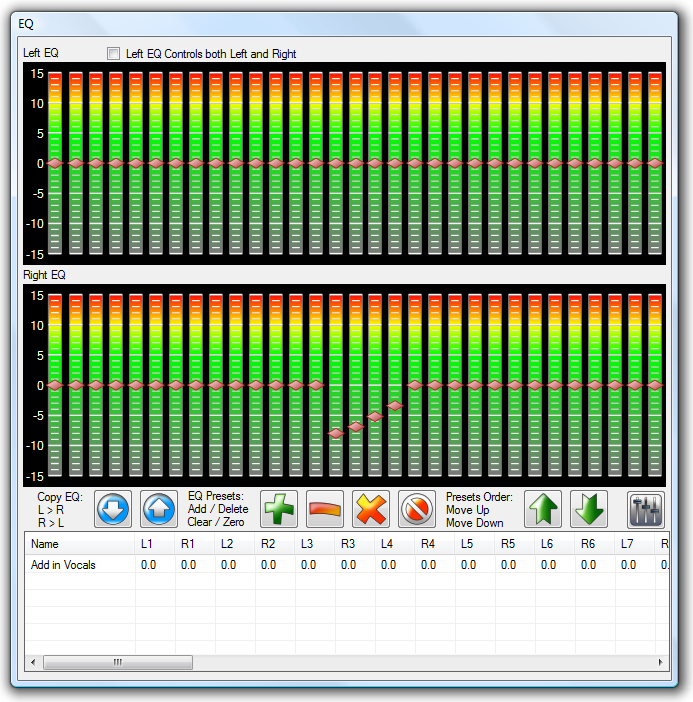Click the L4 column header
Screen dimensions: 693x702
point(395,544)
